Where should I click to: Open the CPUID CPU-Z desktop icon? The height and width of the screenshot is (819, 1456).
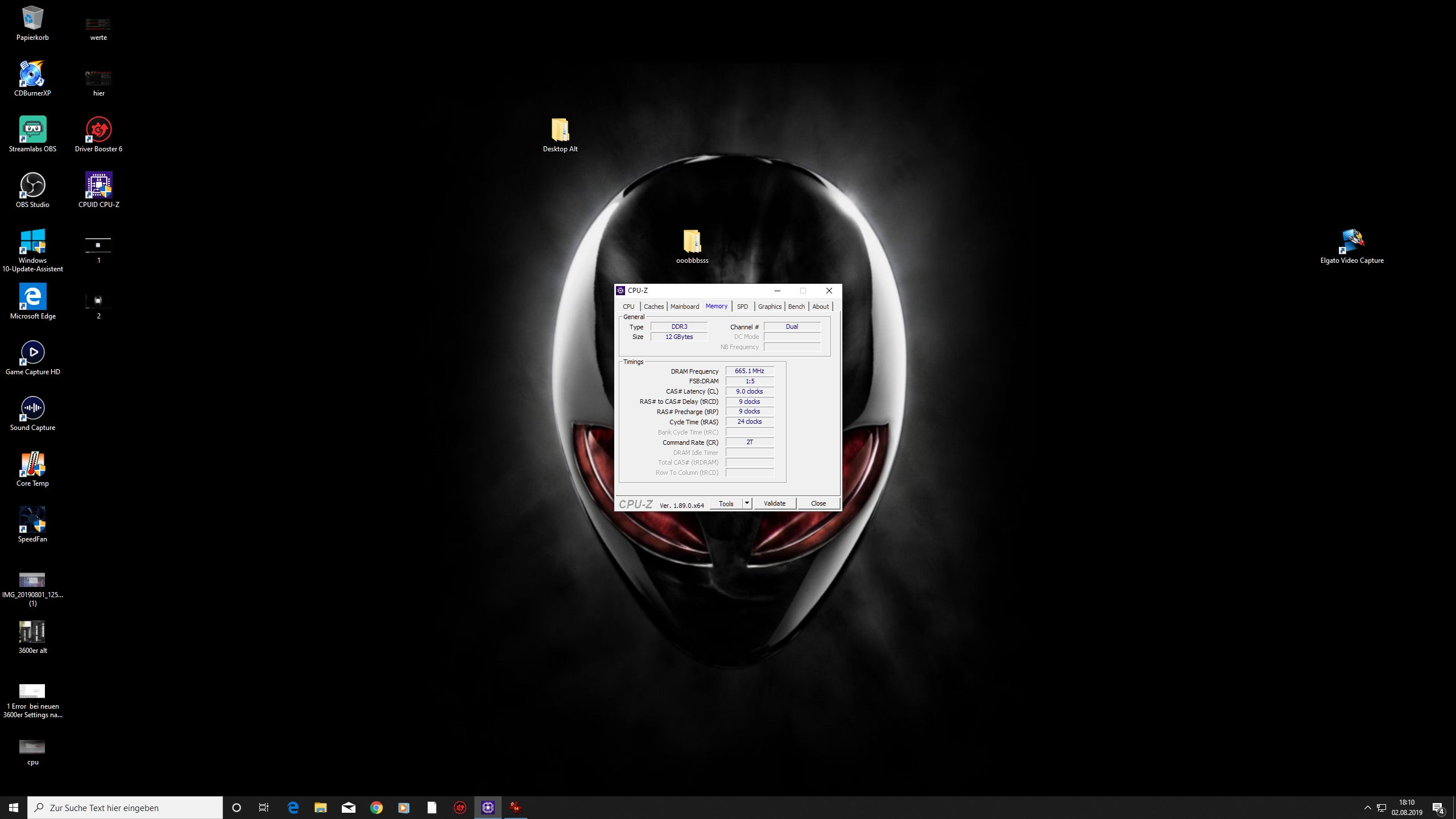(x=98, y=186)
